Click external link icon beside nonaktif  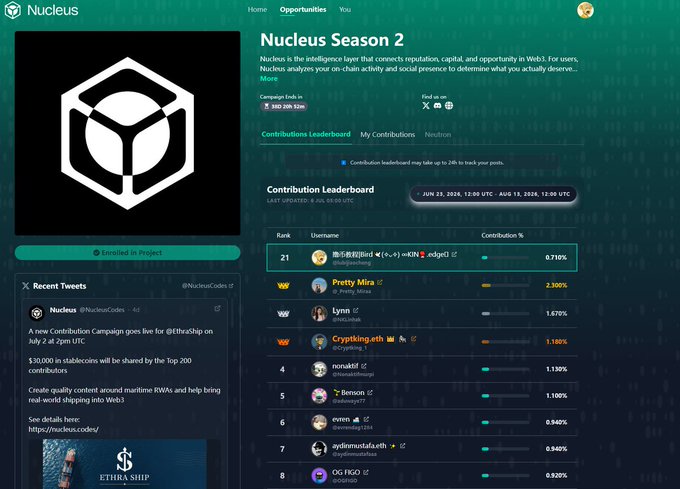tap(364, 366)
